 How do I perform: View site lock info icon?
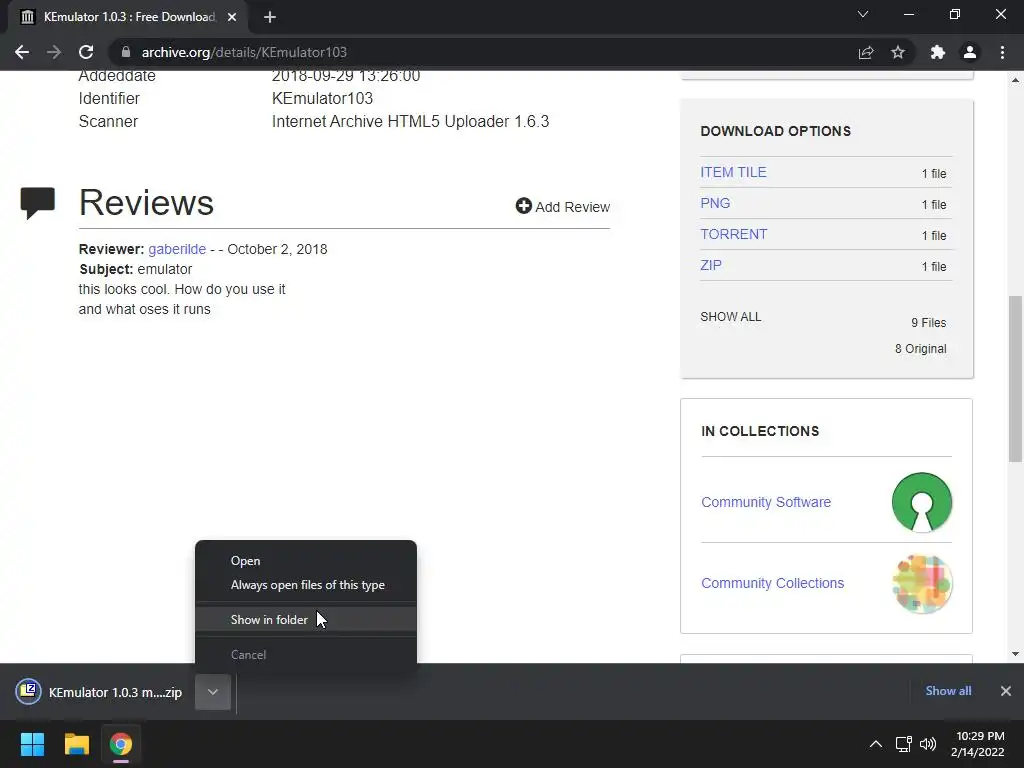pos(126,52)
